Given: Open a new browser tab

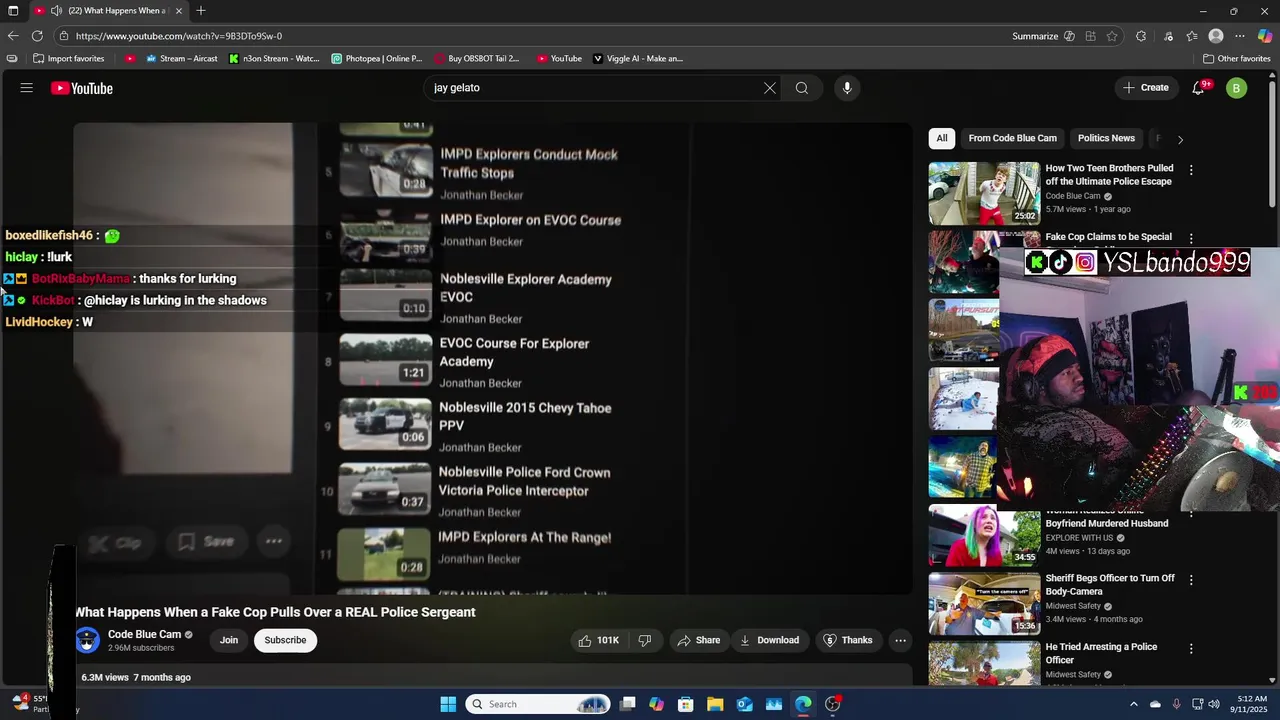Looking at the screenshot, I should pos(201,11).
